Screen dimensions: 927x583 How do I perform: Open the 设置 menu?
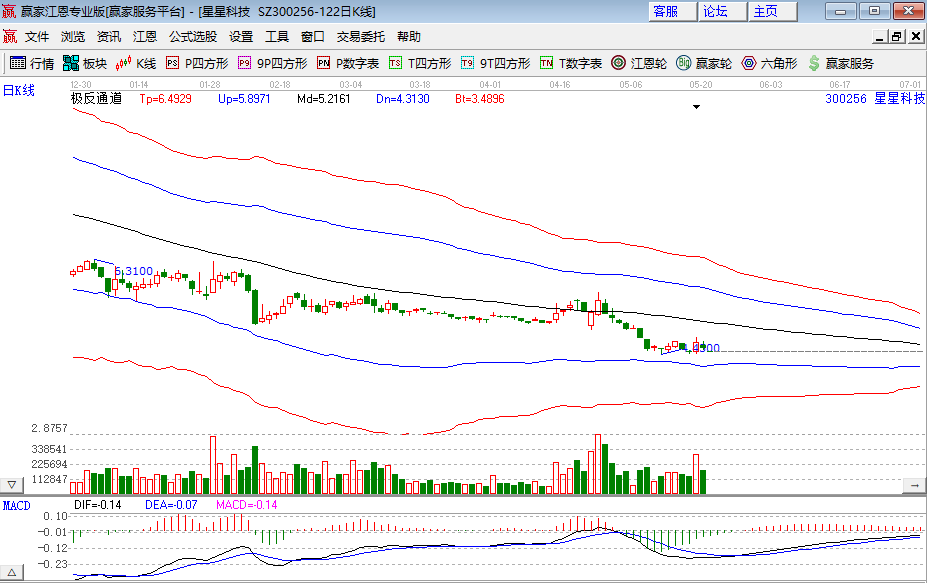[241, 37]
